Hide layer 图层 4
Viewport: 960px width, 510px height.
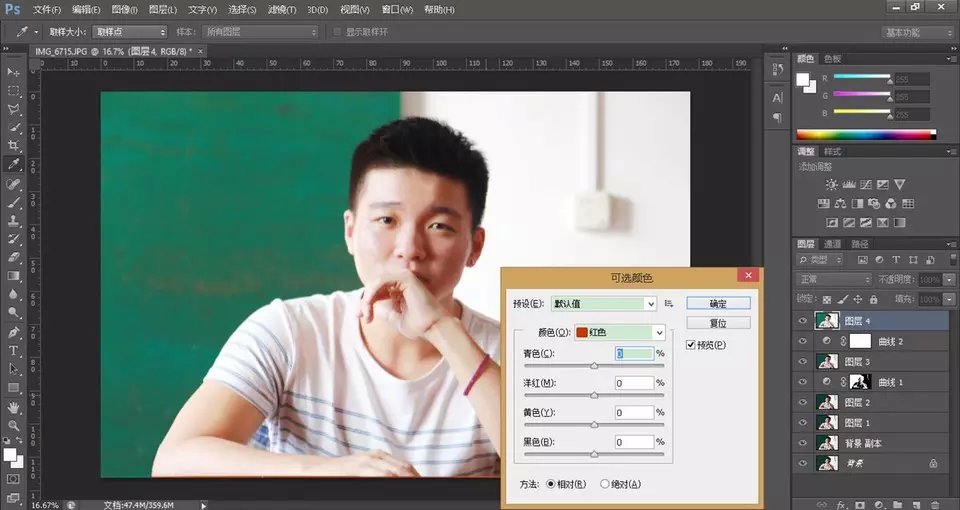803,320
